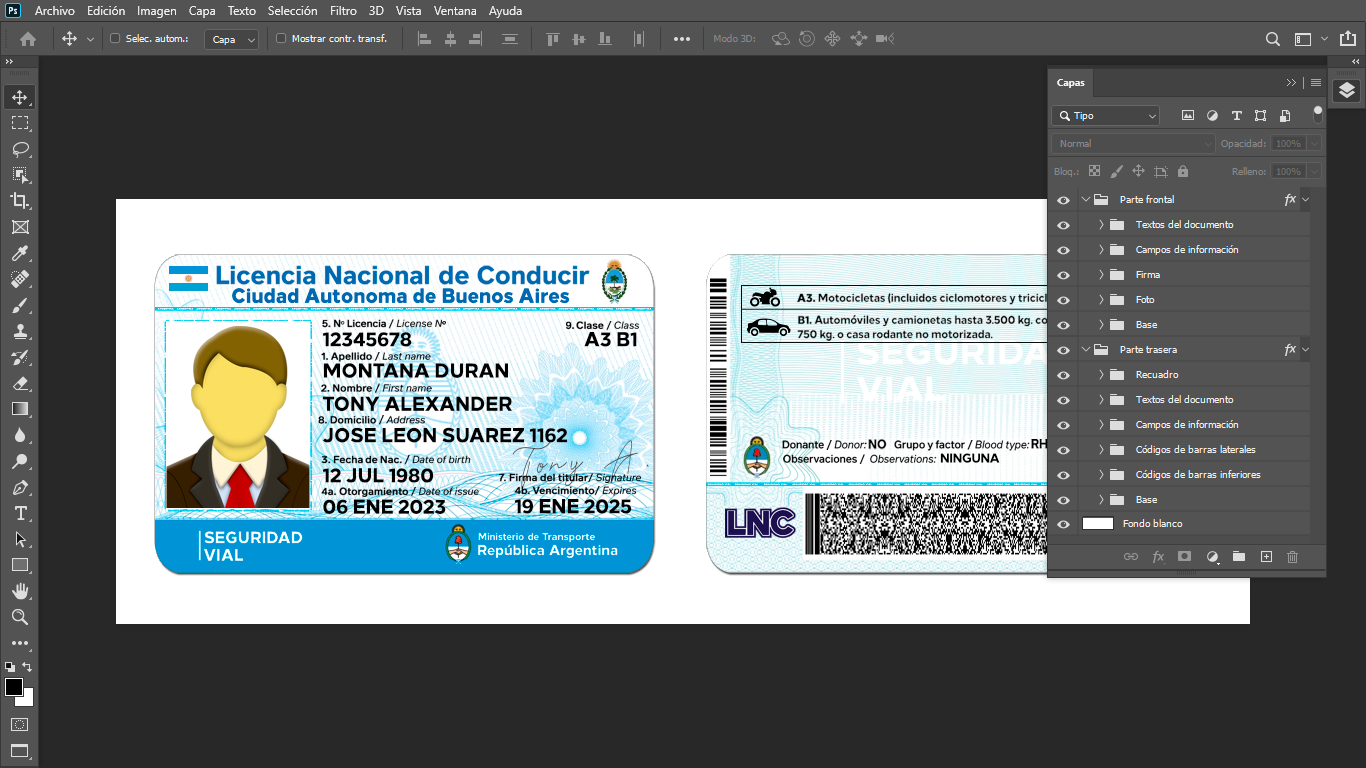Open the Normal blend mode dropdown
The image size is (1366, 768).
(1133, 144)
